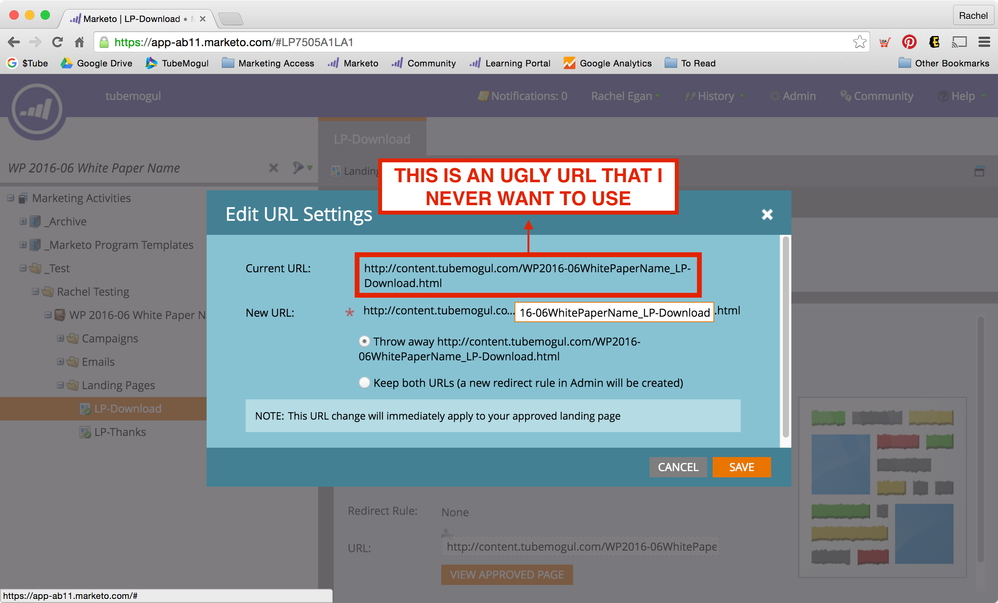Click the VIEW APPROVED PAGE button

point(507,574)
